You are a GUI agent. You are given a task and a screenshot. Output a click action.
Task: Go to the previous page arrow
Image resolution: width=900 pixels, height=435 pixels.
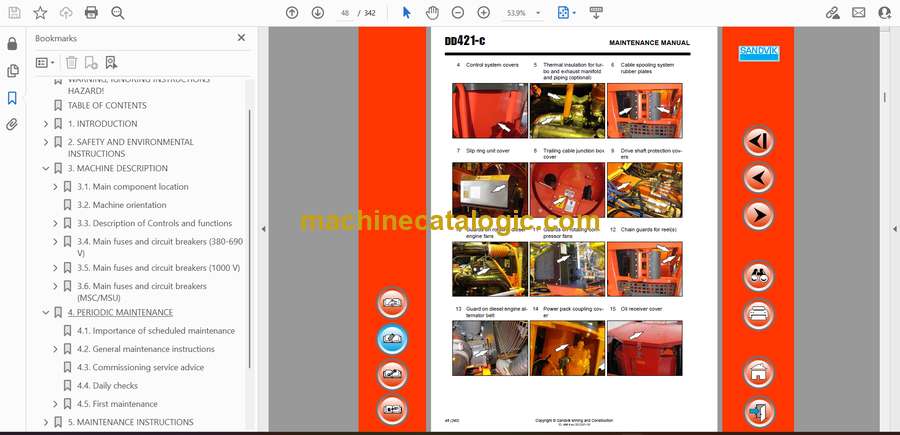pyautogui.click(x=292, y=13)
